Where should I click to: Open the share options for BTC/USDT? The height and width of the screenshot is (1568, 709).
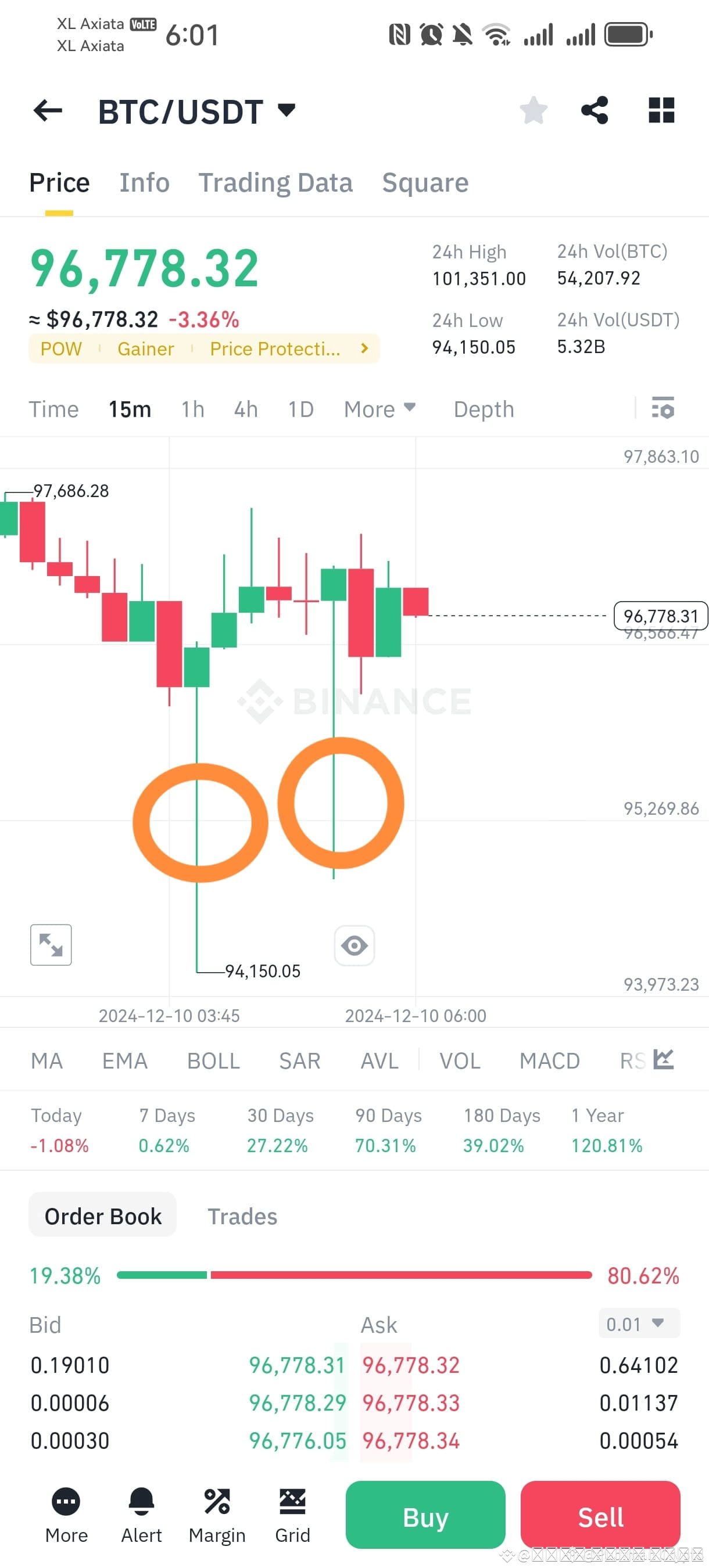pyautogui.click(x=593, y=110)
